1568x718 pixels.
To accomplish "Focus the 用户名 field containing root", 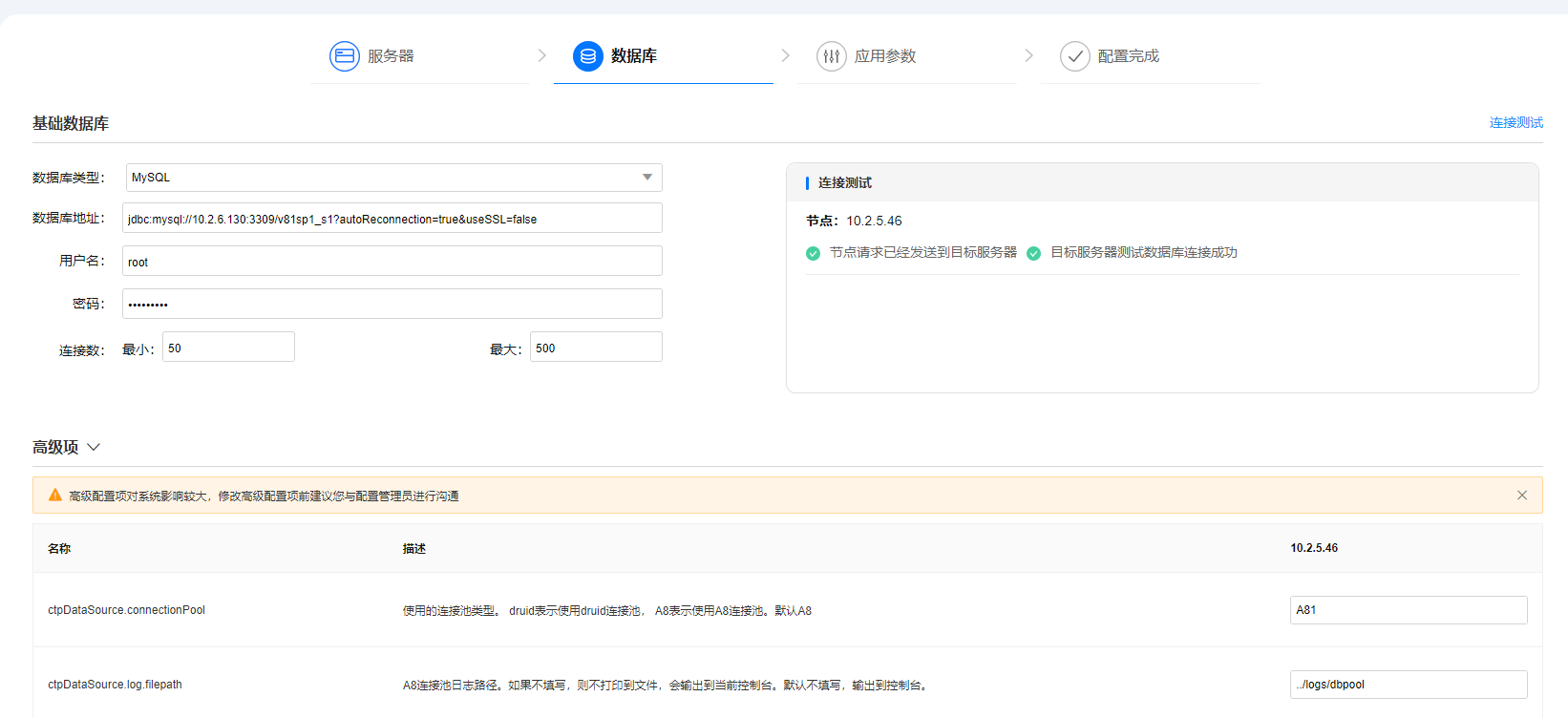I will pos(392,262).
